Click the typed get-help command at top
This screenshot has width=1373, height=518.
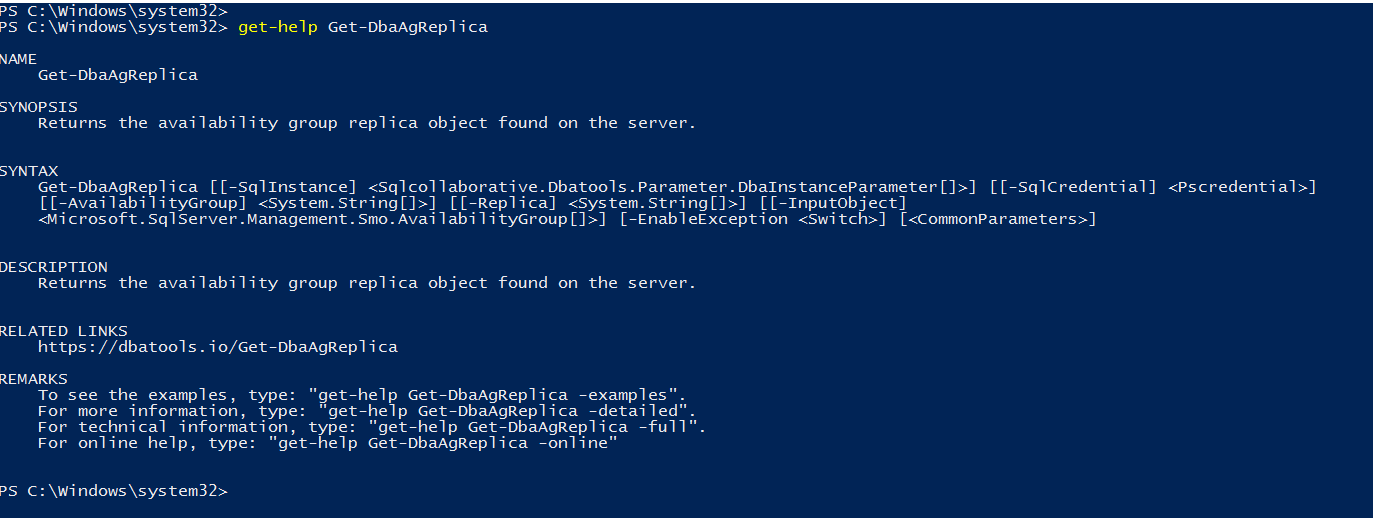[x=362, y=27]
